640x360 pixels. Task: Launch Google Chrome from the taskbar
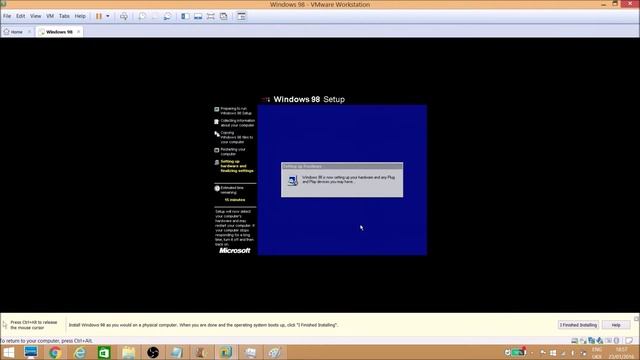(x=55, y=352)
